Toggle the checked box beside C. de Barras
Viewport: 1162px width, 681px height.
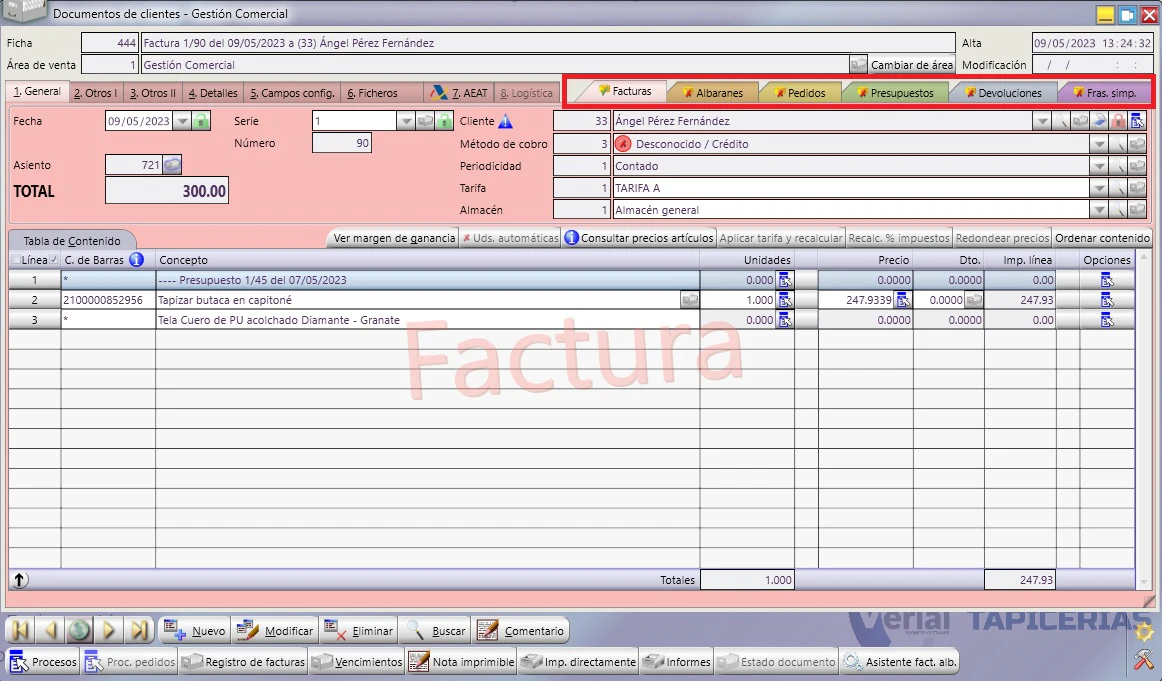coord(53,260)
